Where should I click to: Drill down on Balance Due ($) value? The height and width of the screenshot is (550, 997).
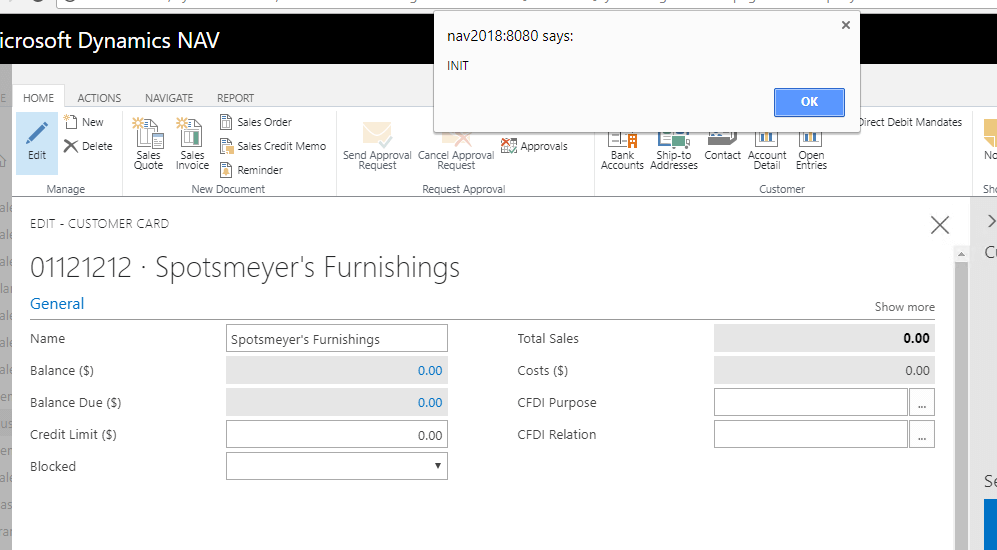430,402
